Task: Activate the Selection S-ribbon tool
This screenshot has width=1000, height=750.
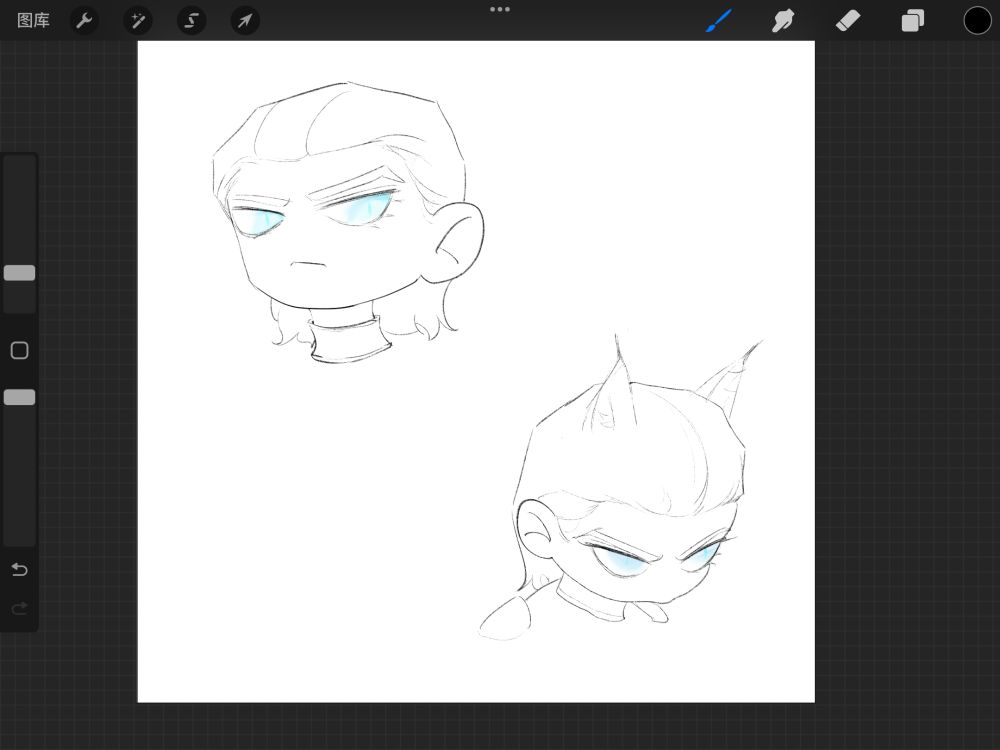Action: point(191,20)
